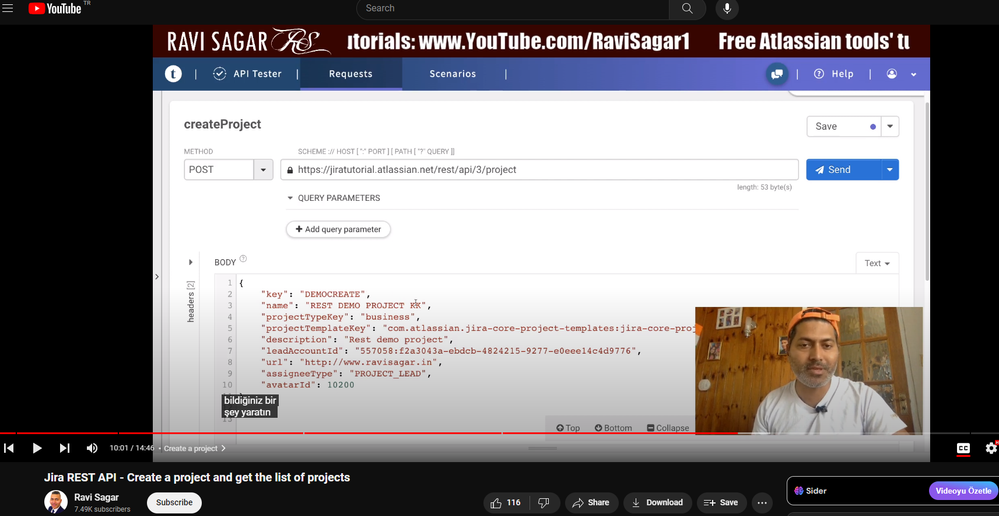Open the 'Create a project' chapter link

(x=194, y=448)
